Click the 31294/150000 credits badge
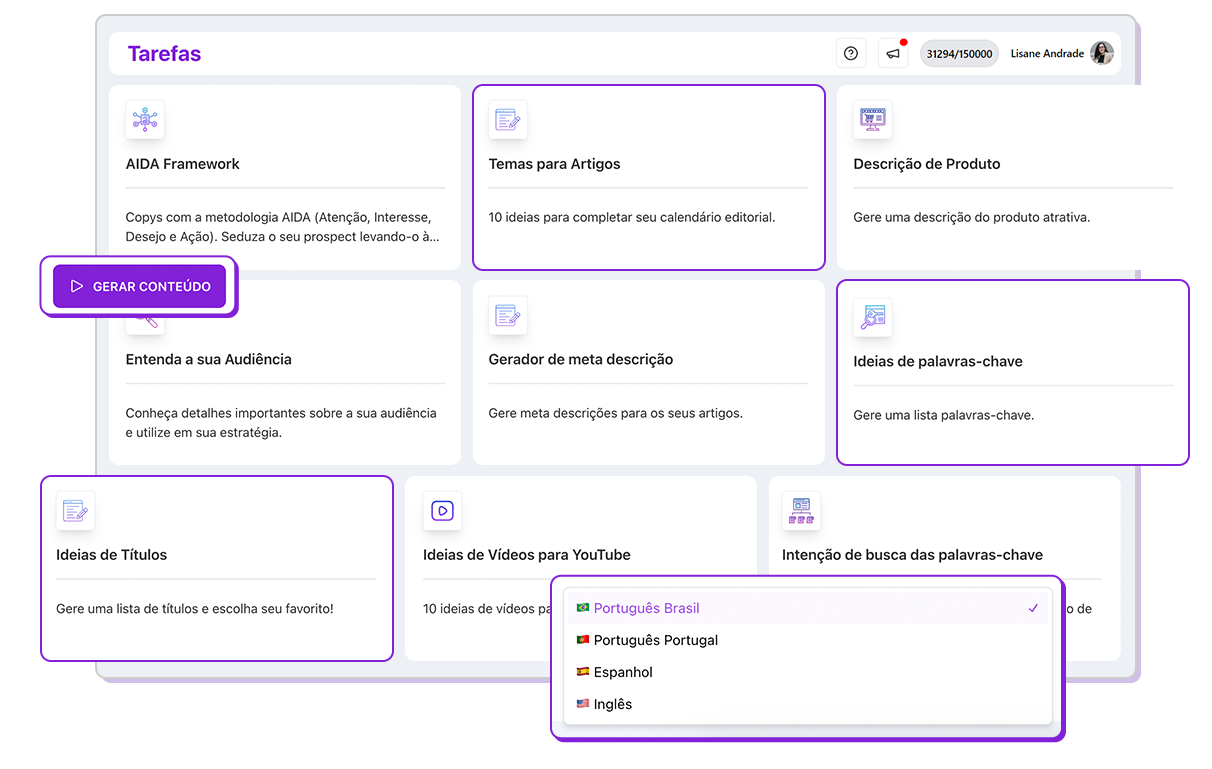The width and height of the screenshot is (1212, 769). (959, 54)
